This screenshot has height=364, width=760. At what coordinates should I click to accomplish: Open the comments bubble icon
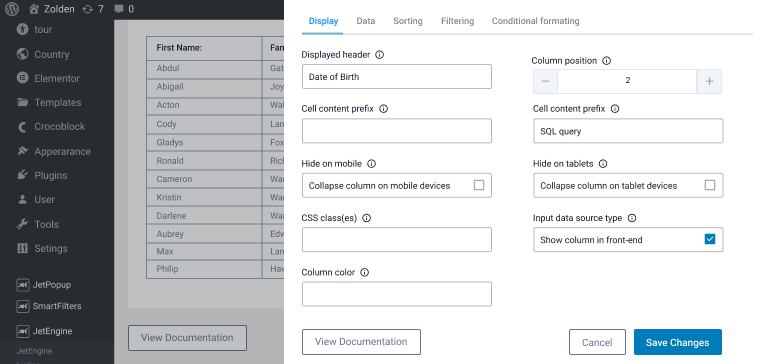(118, 9)
